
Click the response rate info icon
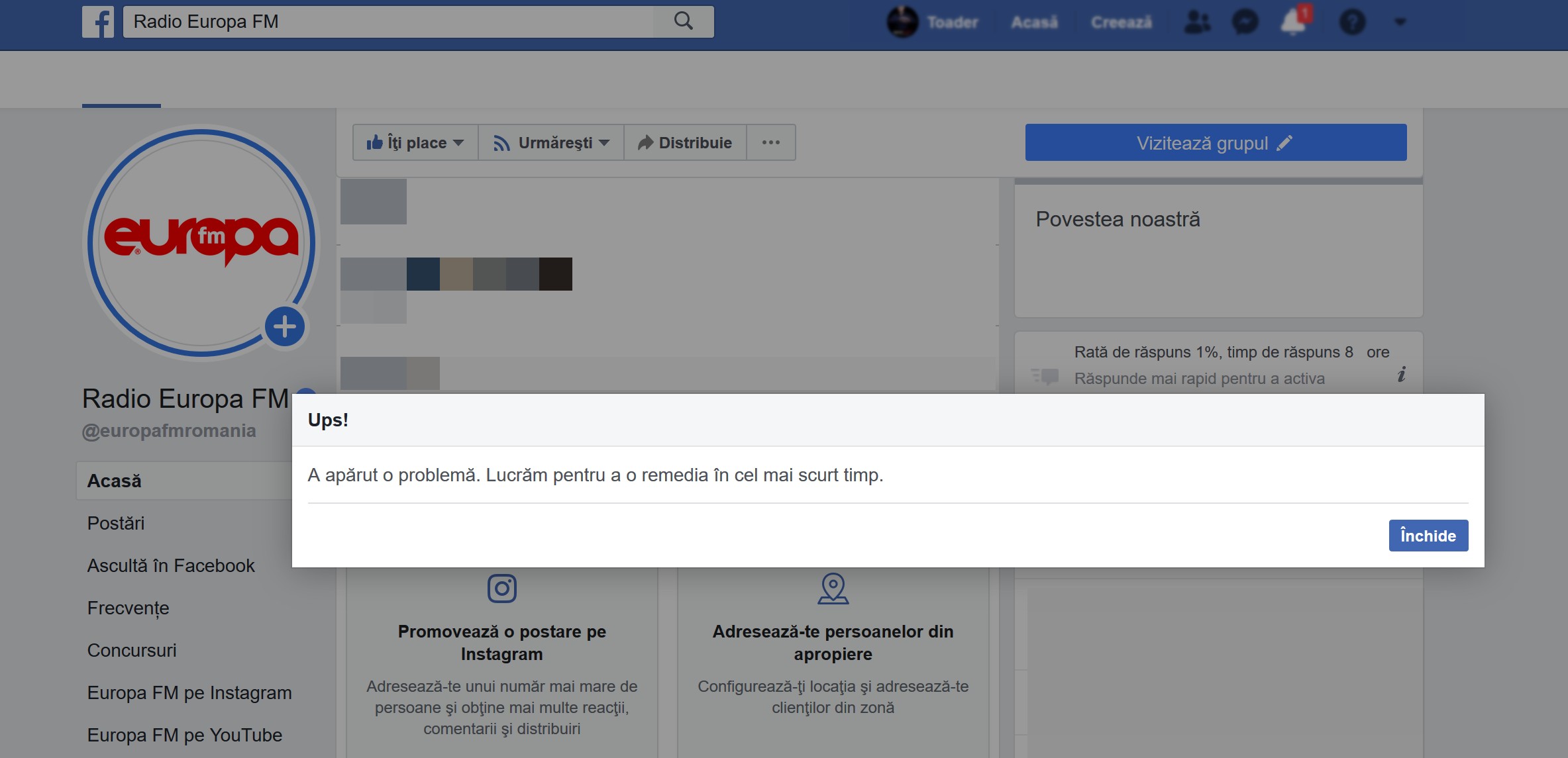[1401, 375]
